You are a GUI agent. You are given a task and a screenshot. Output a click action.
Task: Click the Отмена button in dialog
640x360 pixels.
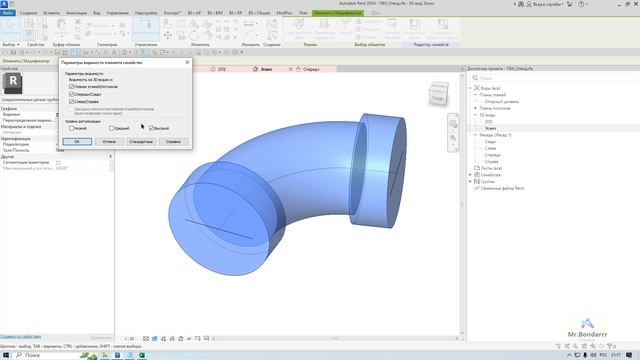pyautogui.click(x=109, y=142)
